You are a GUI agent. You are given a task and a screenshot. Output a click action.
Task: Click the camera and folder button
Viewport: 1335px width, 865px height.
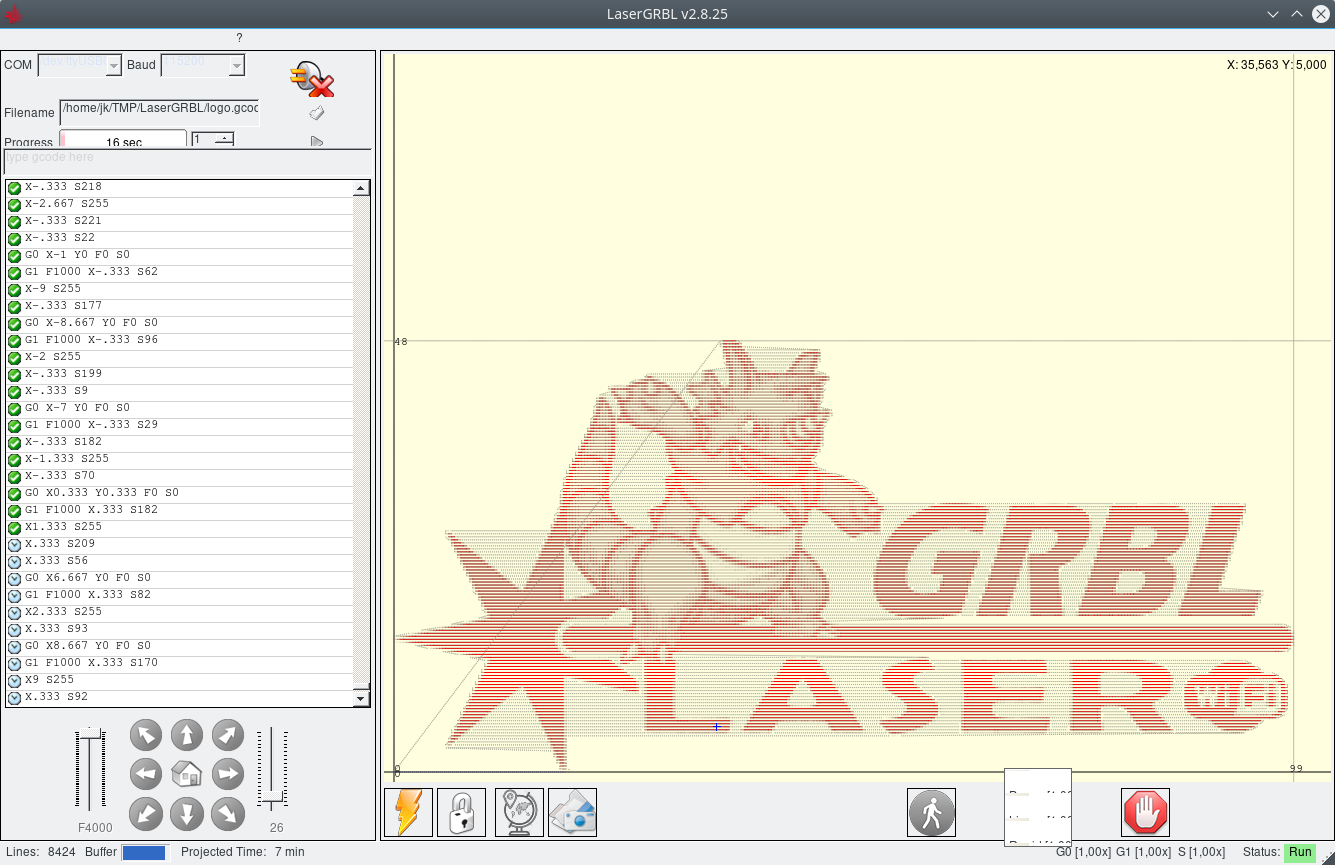572,812
